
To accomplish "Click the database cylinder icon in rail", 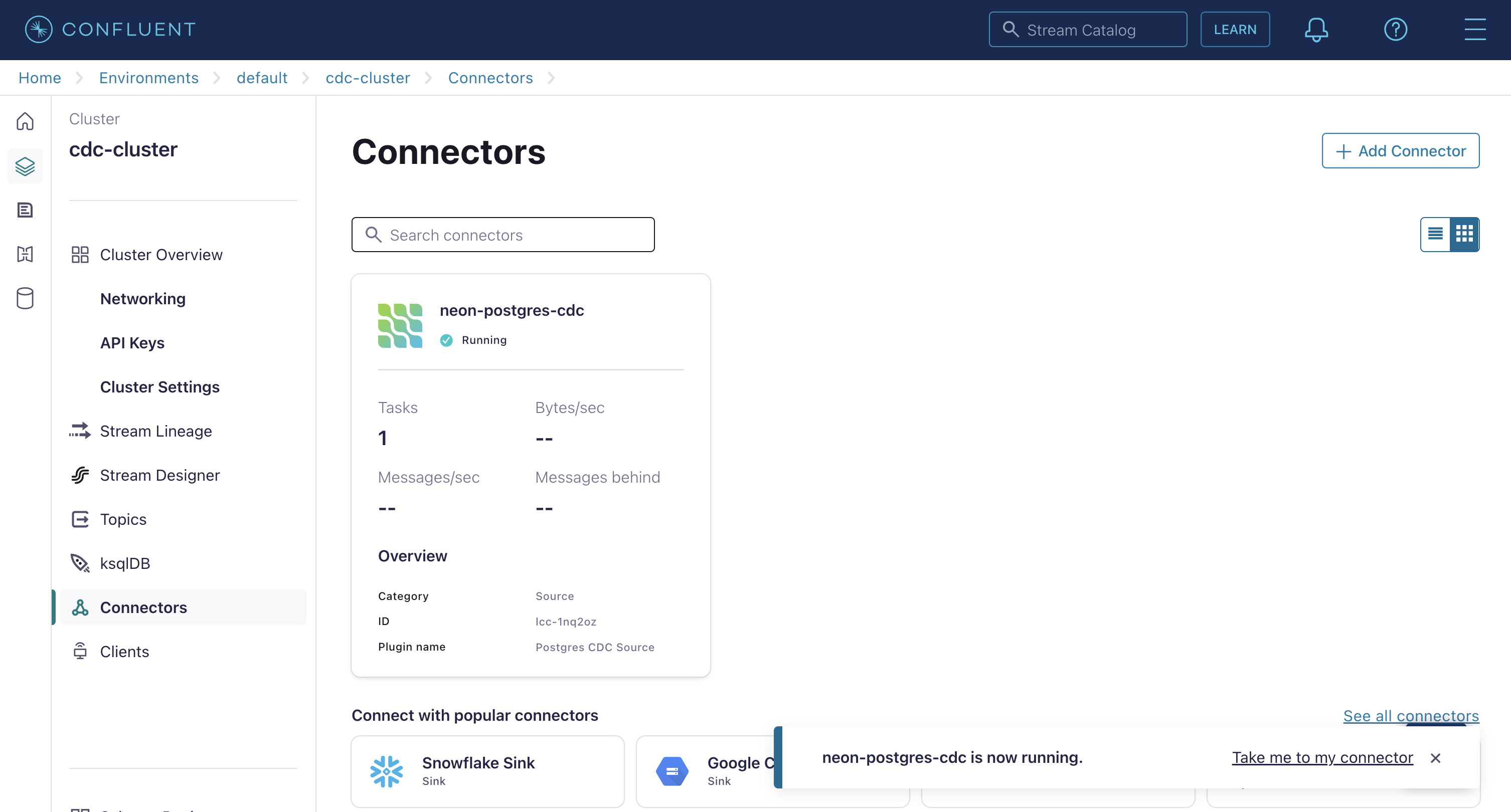I will [x=25, y=298].
